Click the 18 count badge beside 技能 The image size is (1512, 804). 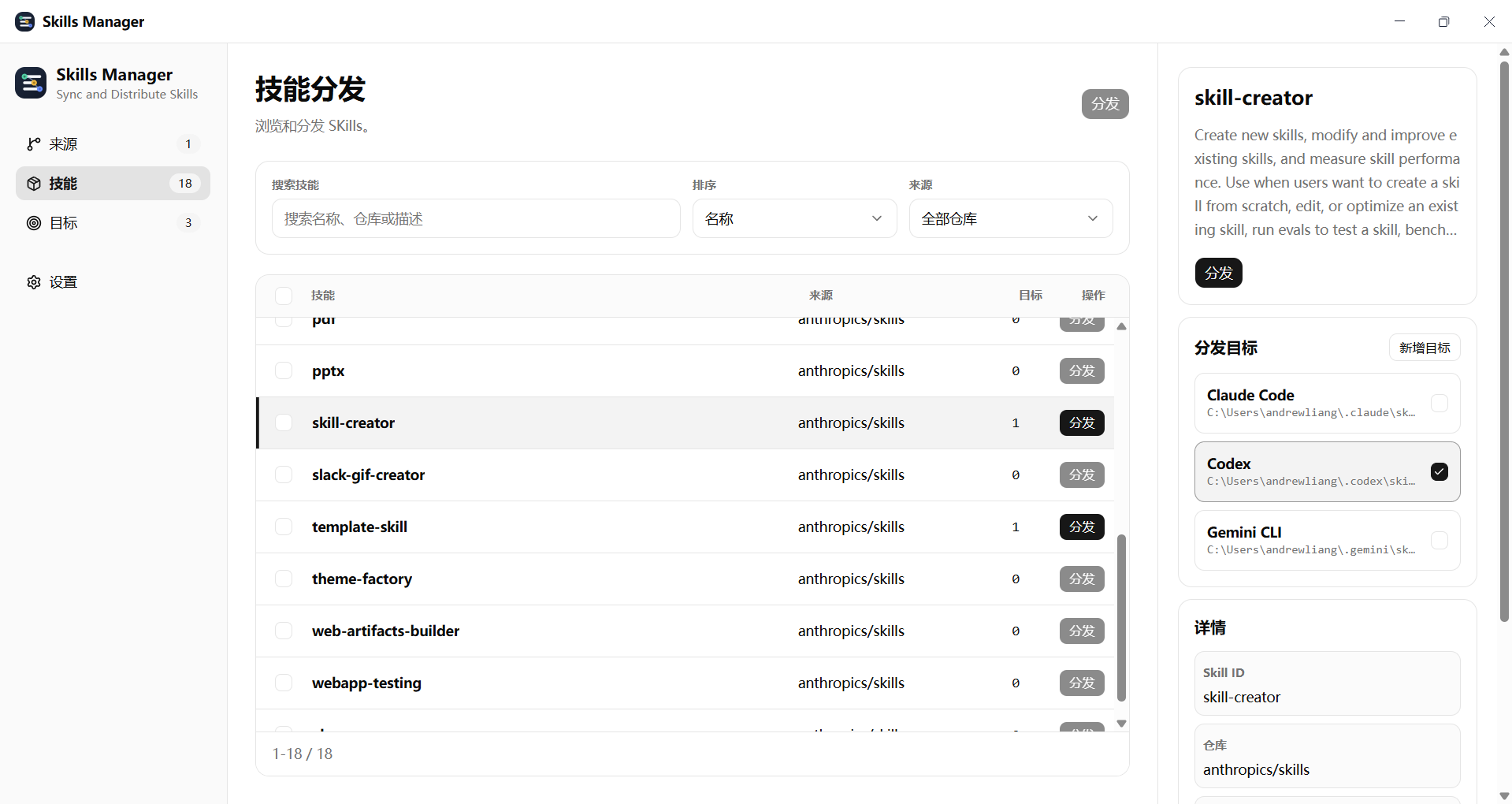(x=185, y=184)
